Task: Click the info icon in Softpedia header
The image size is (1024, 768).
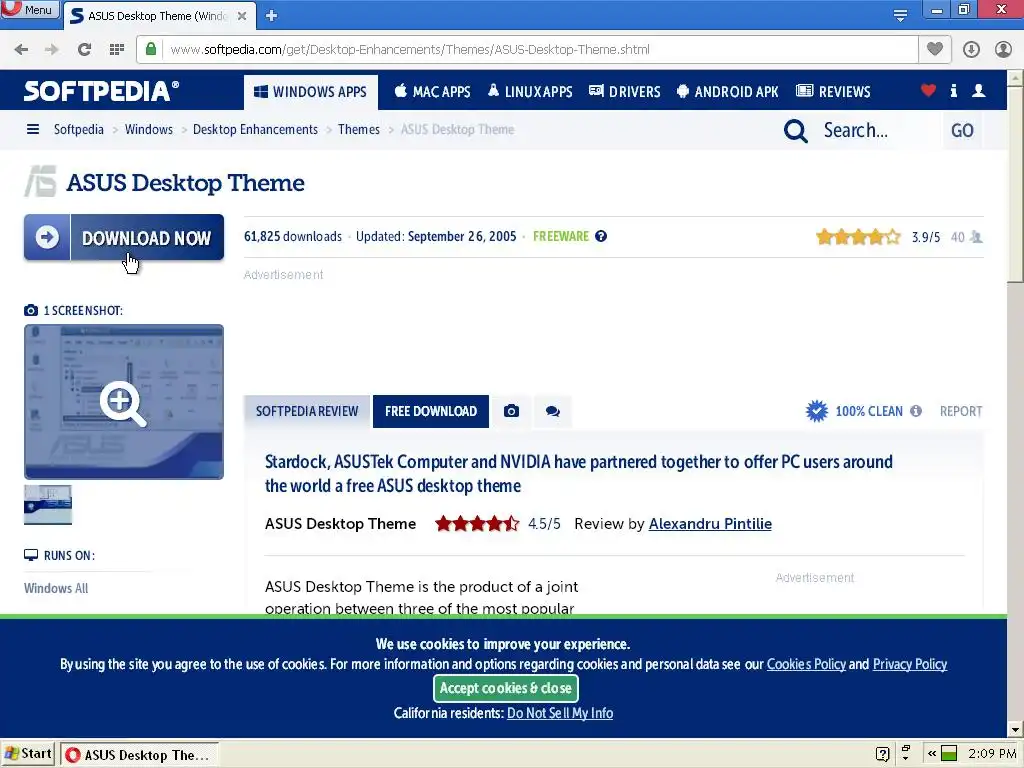Action: (x=953, y=91)
